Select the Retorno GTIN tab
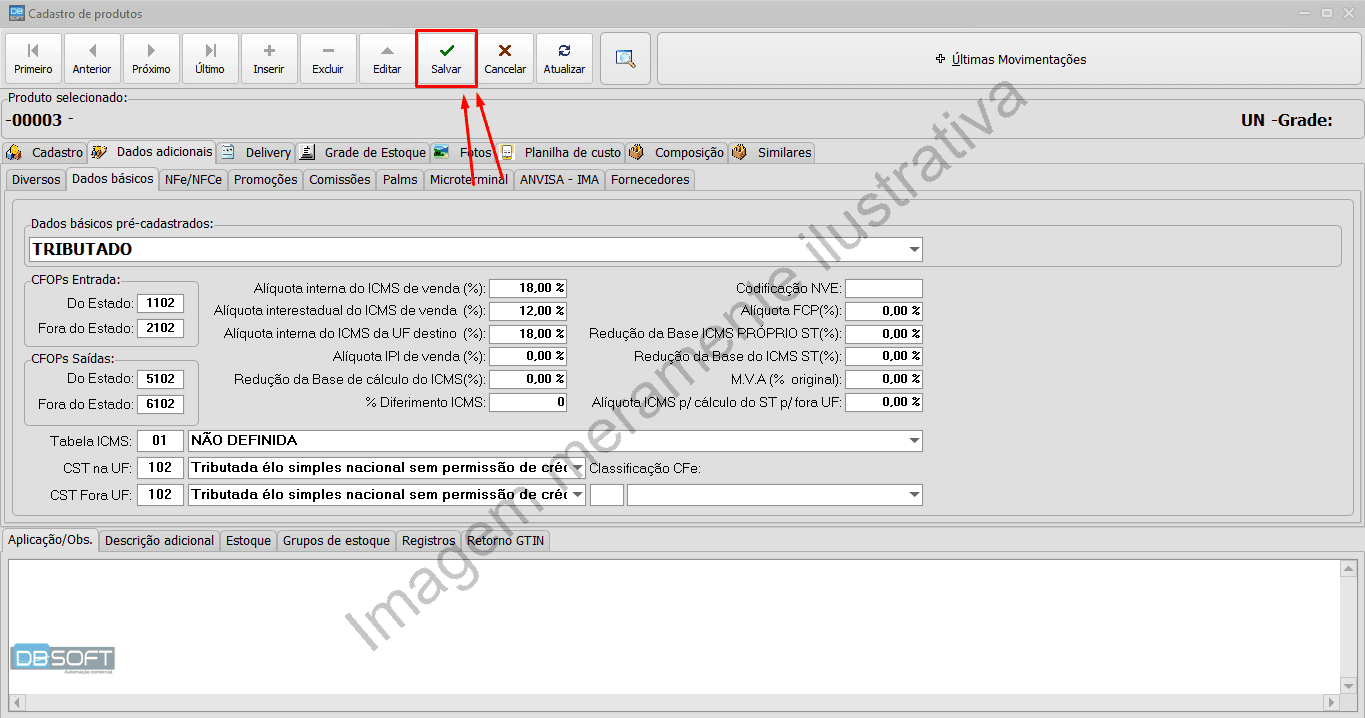Viewport: 1365px width, 718px height. tap(506, 540)
